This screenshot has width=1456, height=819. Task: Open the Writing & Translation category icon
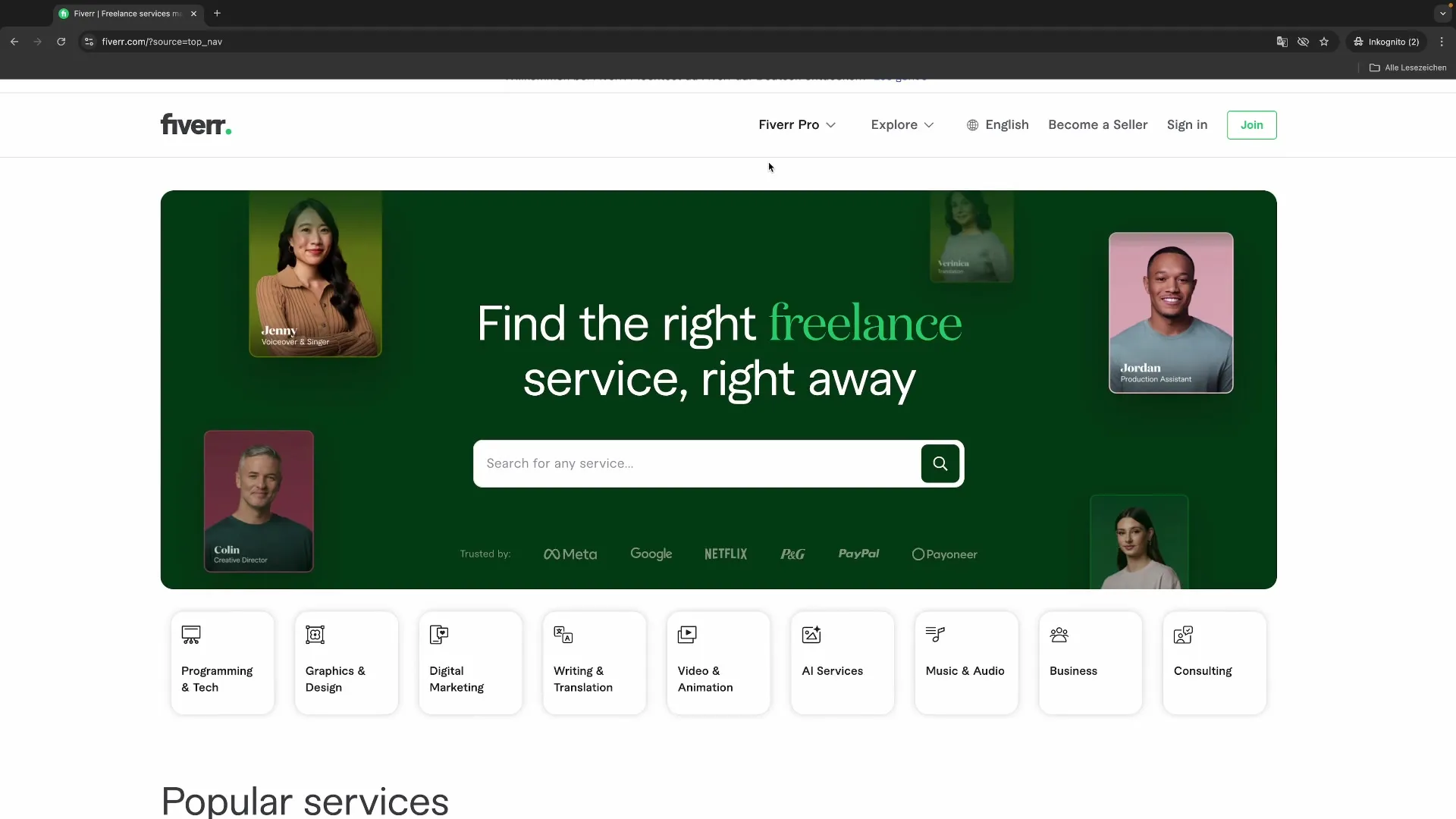pos(563,635)
